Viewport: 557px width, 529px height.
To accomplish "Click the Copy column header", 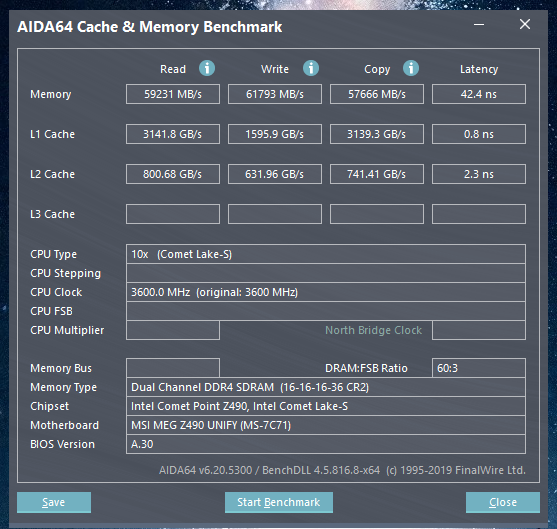I will [x=377, y=69].
